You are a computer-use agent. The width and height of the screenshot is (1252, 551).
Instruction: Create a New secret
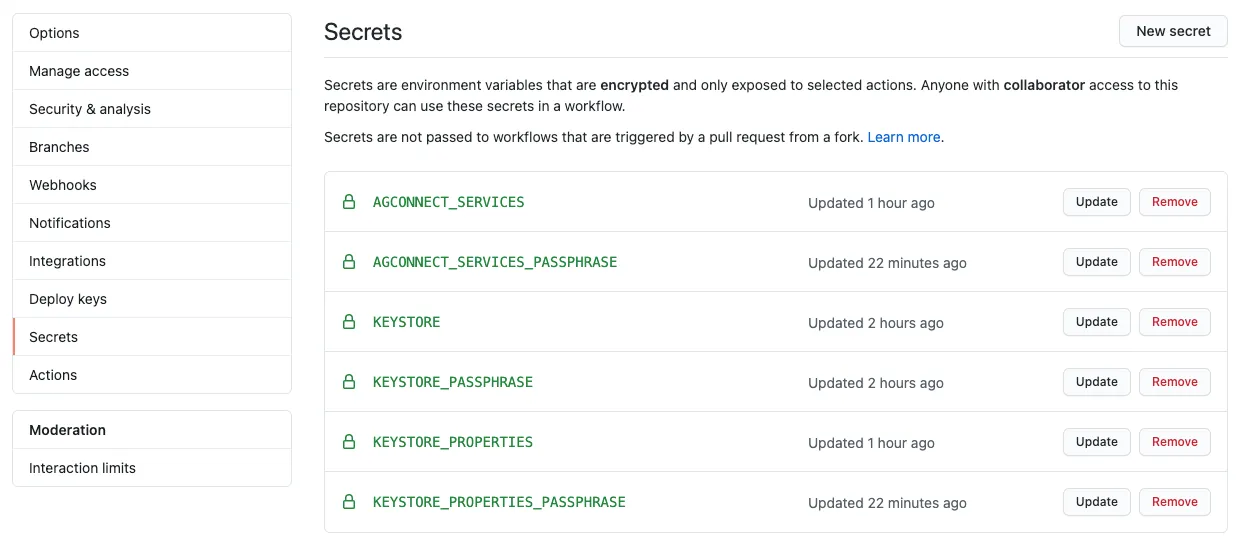tap(1173, 31)
